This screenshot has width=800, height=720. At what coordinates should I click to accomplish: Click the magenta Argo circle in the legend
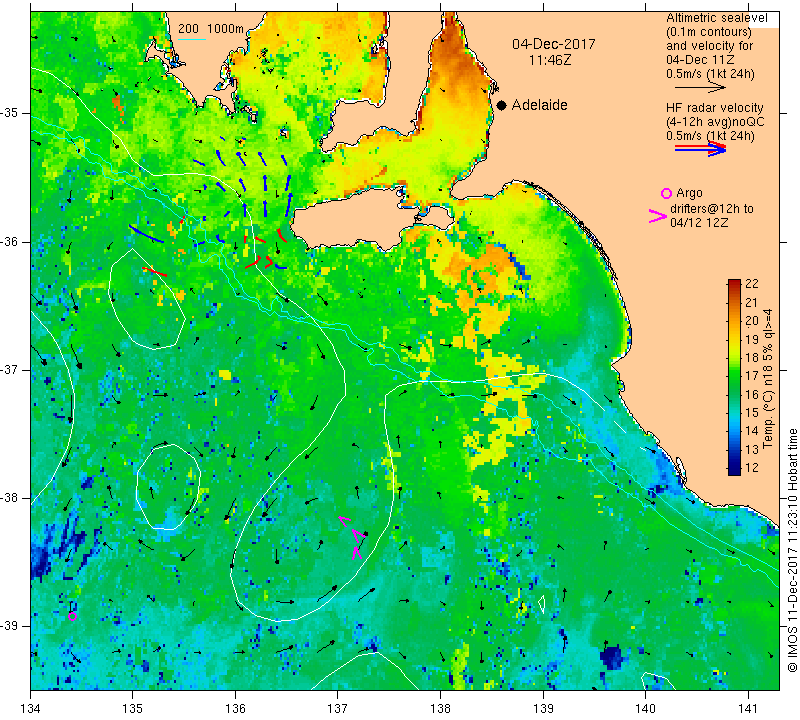[666, 193]
